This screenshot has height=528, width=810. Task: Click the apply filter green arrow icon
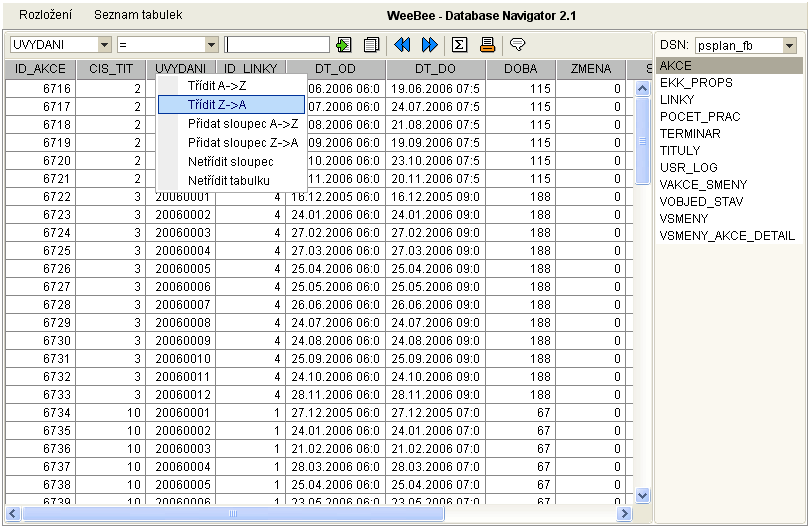pyautogui.click(x=344, y=45)
